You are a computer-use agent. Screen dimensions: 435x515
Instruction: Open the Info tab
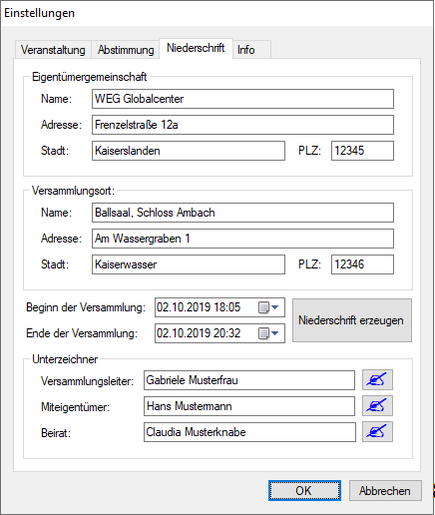(x=252, y=50)
